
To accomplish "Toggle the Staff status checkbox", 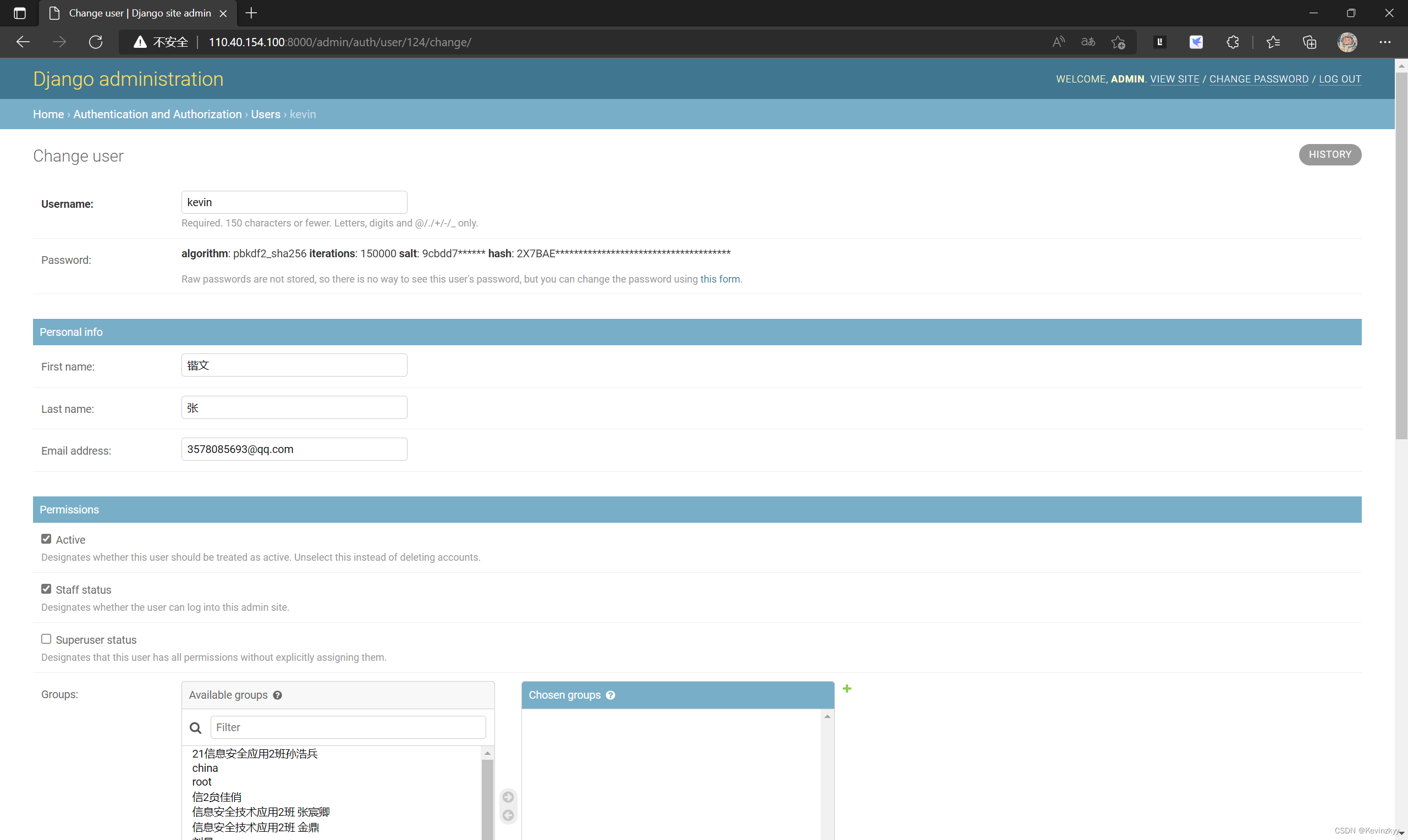I will click(x=46, y=589).
